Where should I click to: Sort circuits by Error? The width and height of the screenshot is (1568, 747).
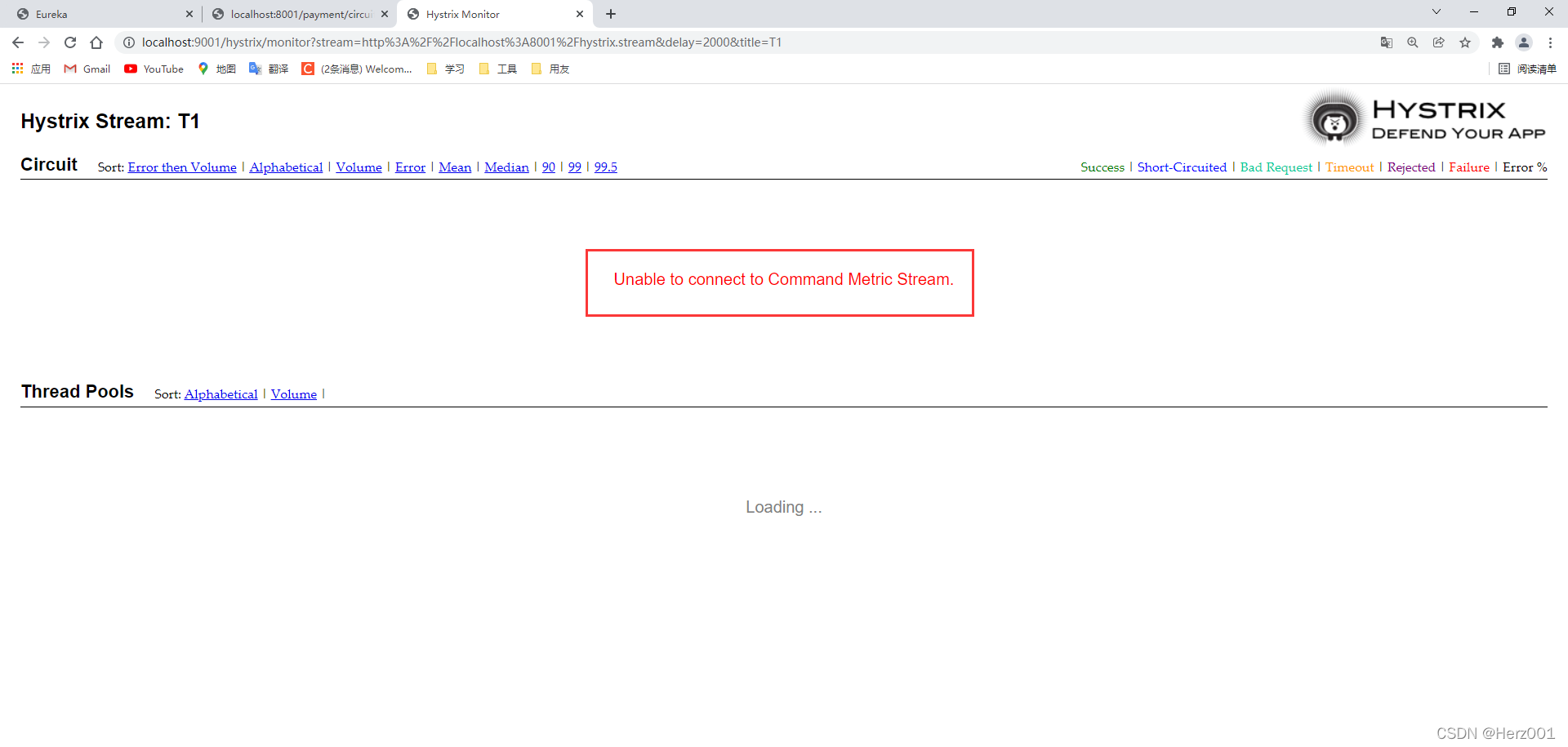(410, 167)
